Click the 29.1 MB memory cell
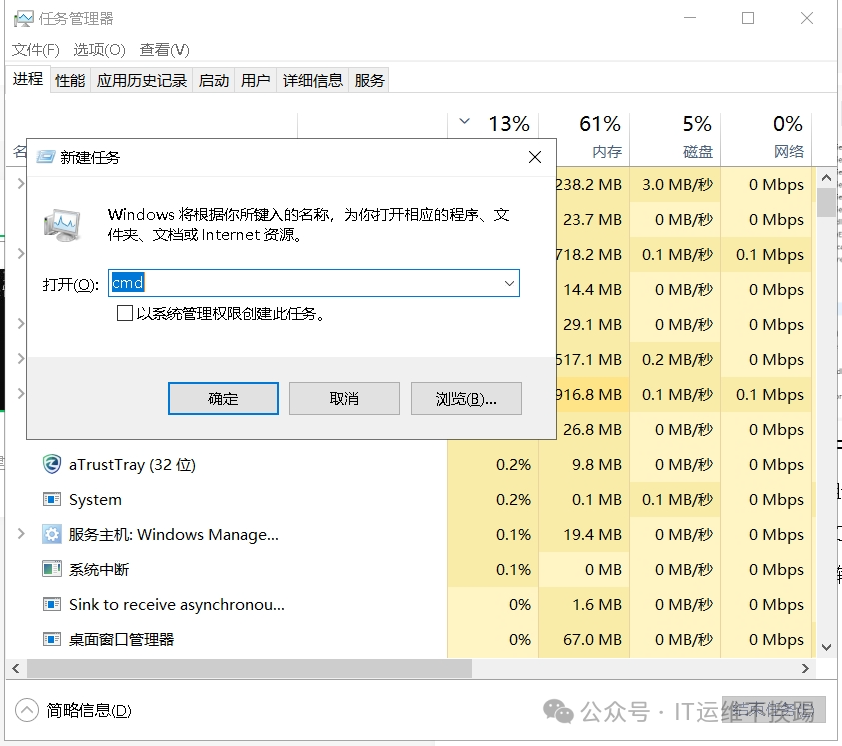 tap(593, 324)
